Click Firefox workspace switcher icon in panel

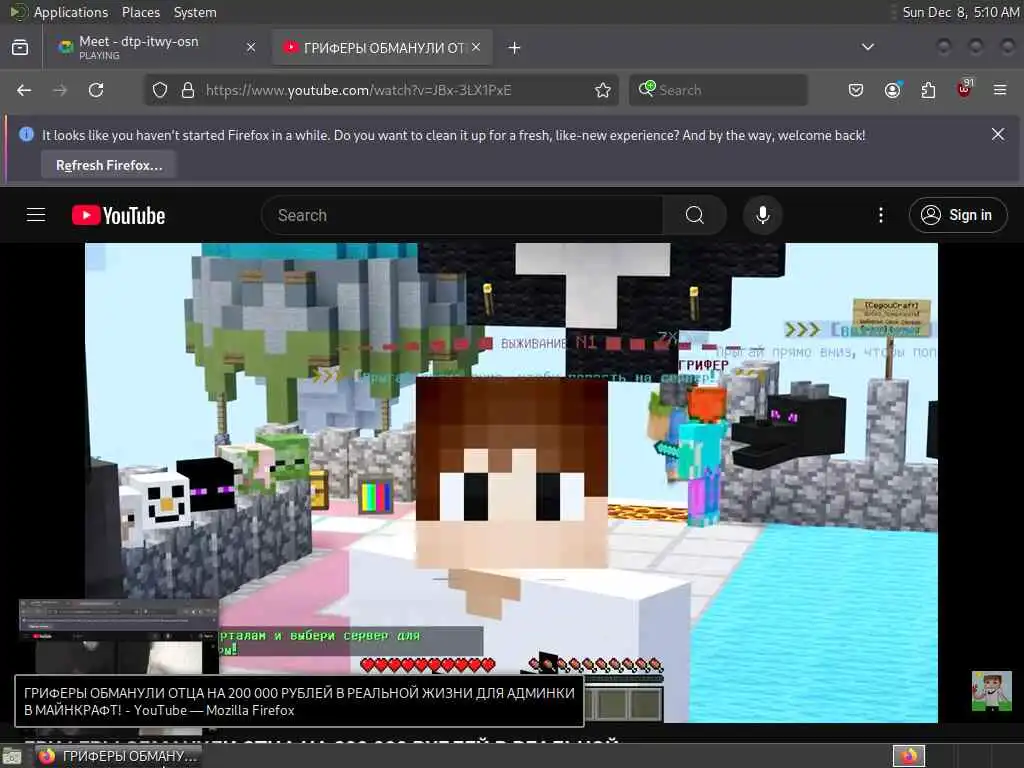pos(909,756)
